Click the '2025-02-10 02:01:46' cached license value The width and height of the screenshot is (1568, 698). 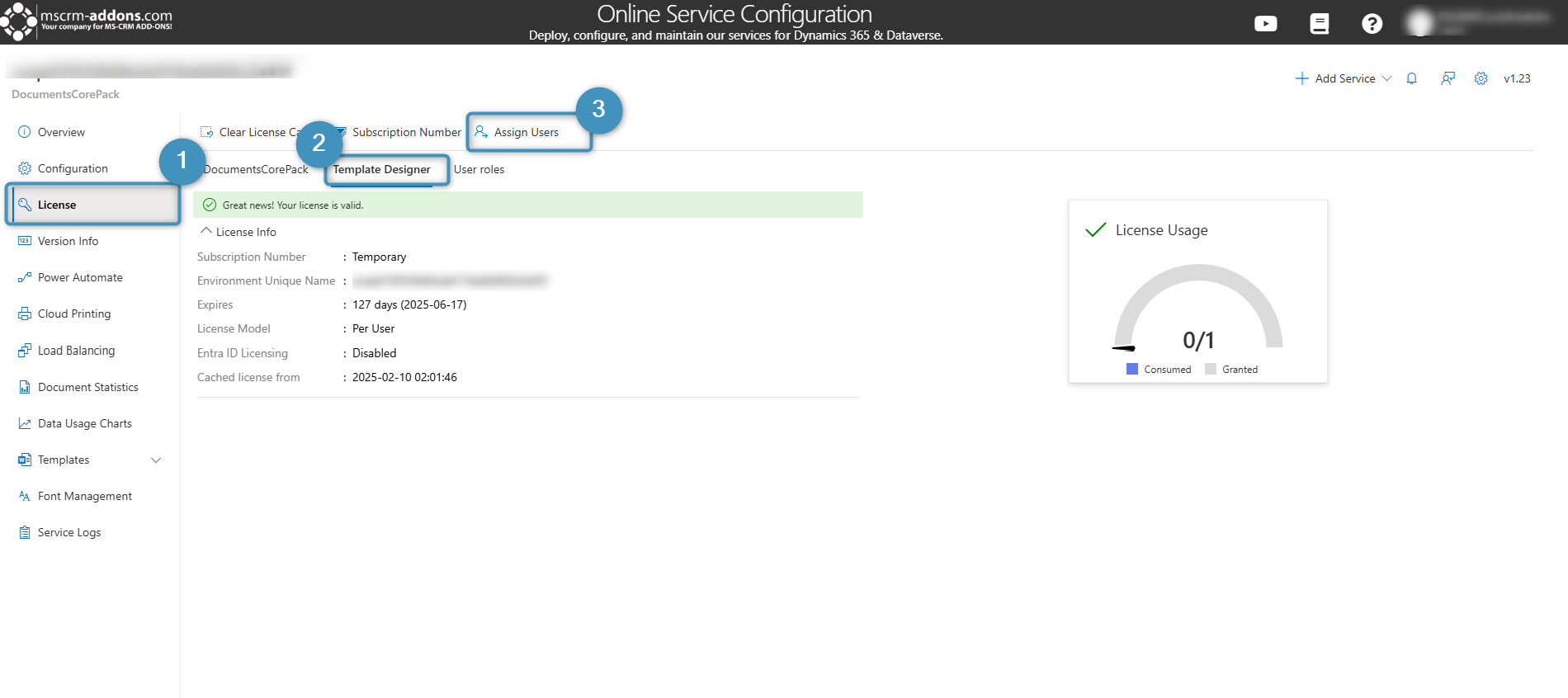click(x=404, y=377)
